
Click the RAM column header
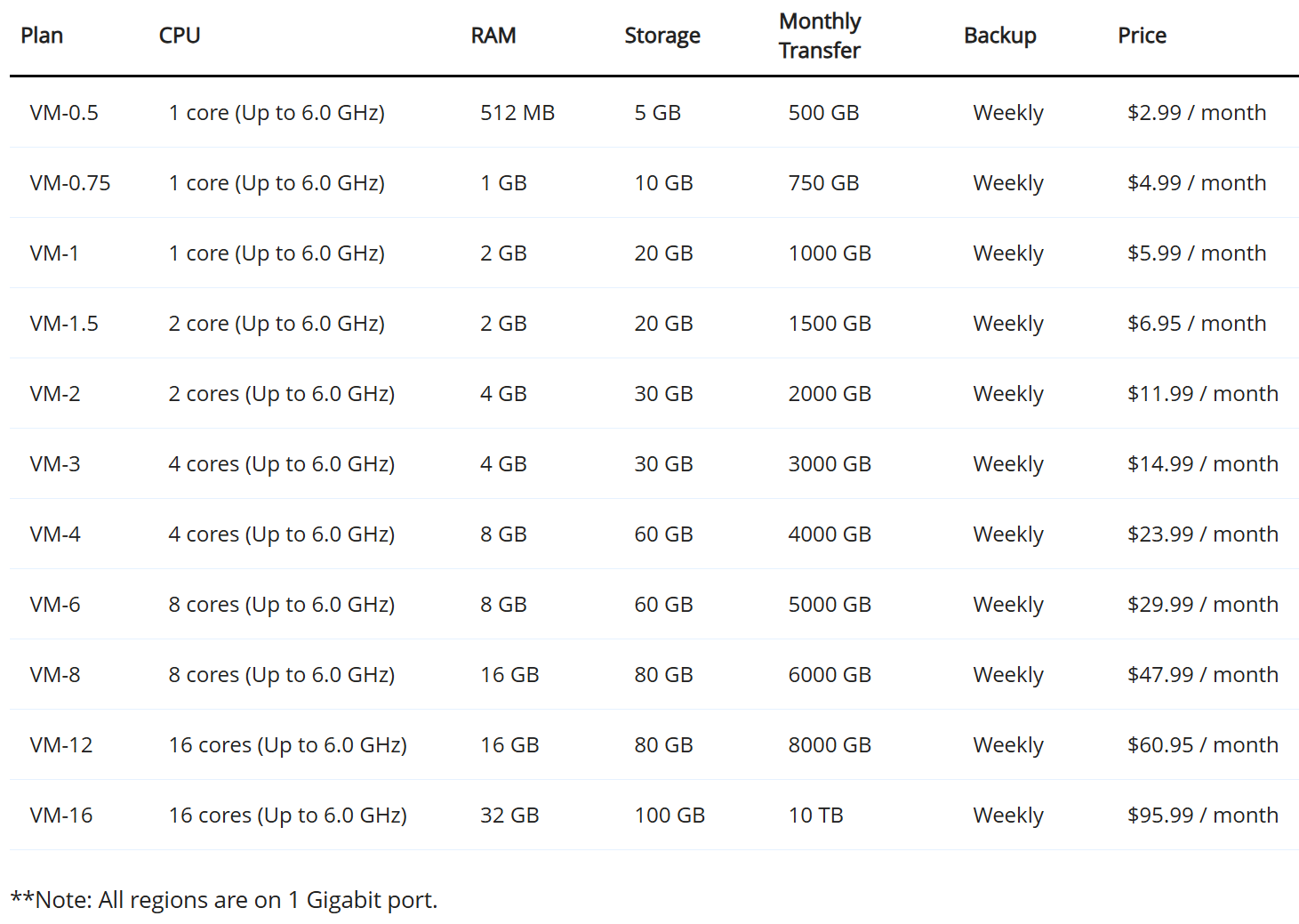coord(493,36)
